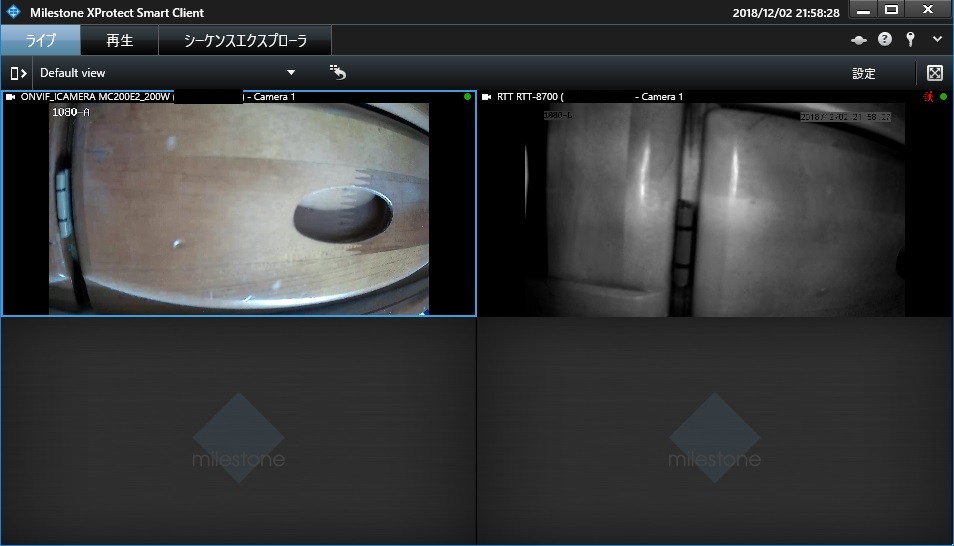Screen dimensions: 954x546
Task: Select the RTT RTT-8700 camera title bar
Action: click(715, 97)
